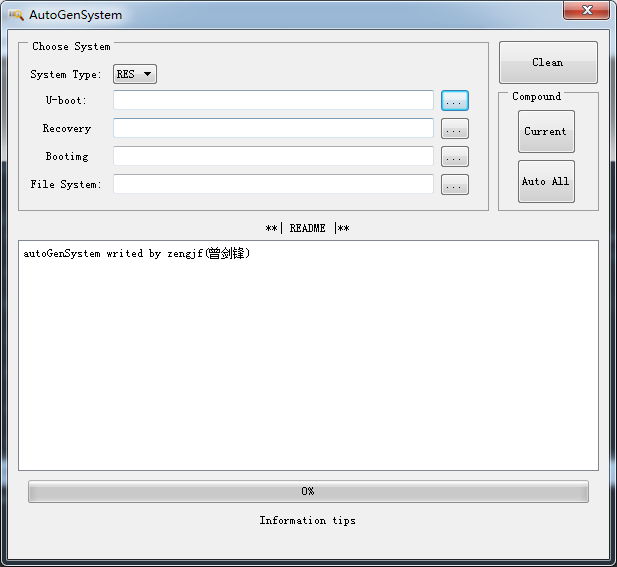The width and height of the screenshot is (617, 567).
Task: Click the 'Recovery' label
Action: click(x=67, y=128)
